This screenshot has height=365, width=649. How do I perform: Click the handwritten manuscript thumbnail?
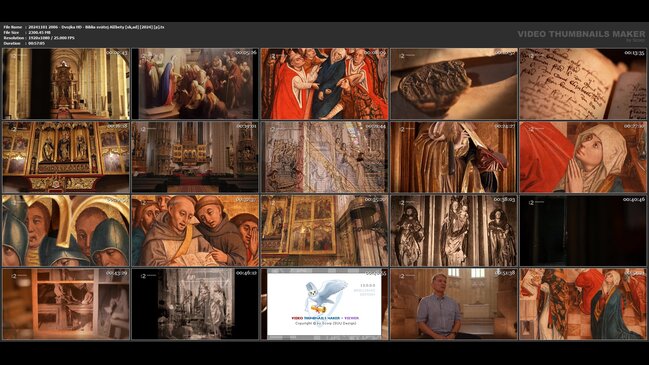[x=583, y=84]
